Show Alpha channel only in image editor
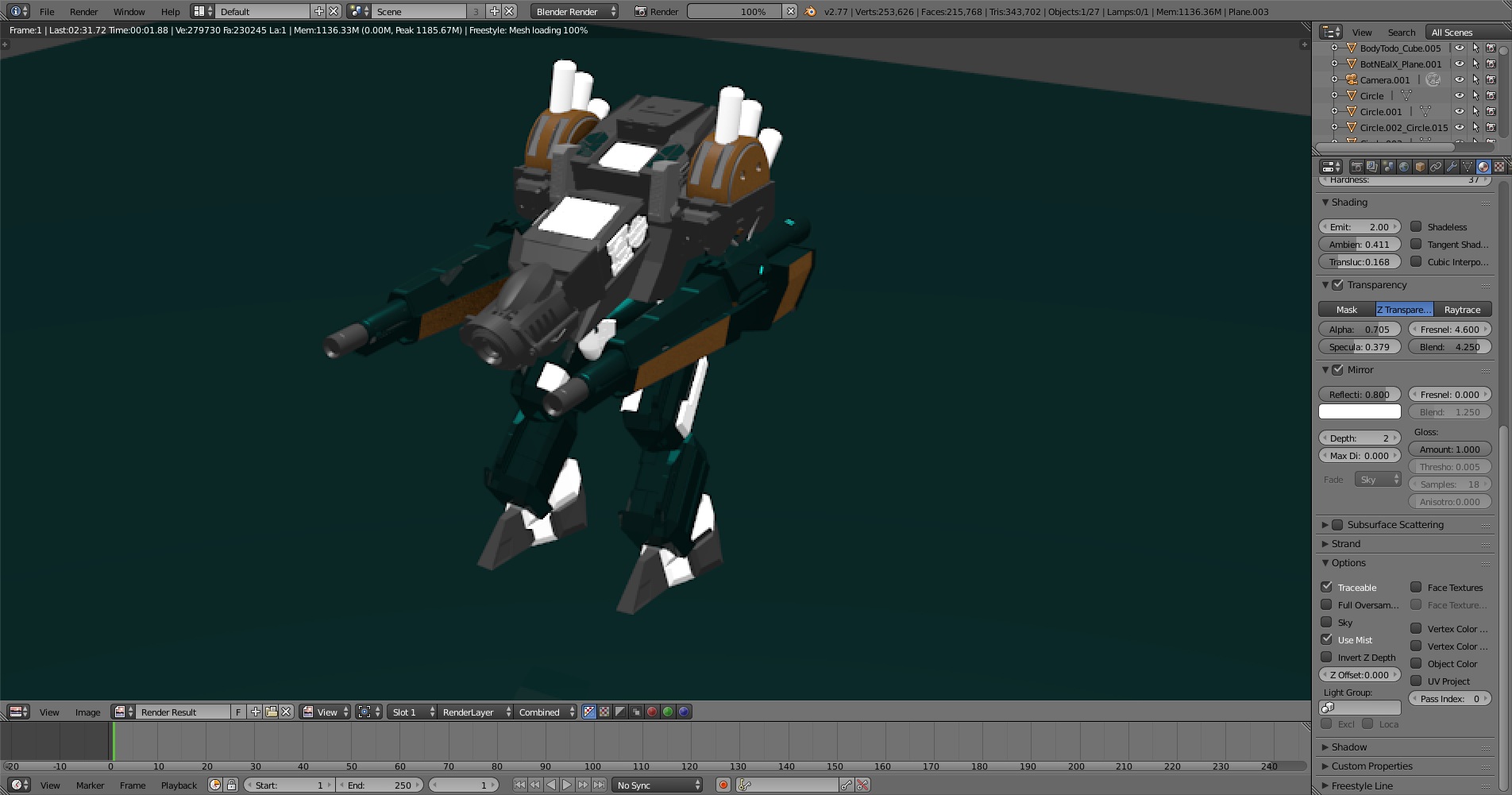This screenshot has height=795, width=1512. (x=620, y=712)
